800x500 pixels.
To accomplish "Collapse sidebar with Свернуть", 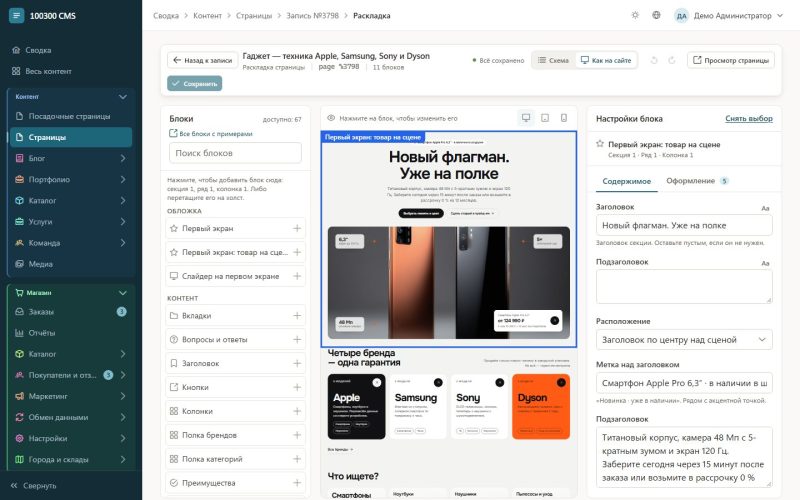I will (34, 486).
